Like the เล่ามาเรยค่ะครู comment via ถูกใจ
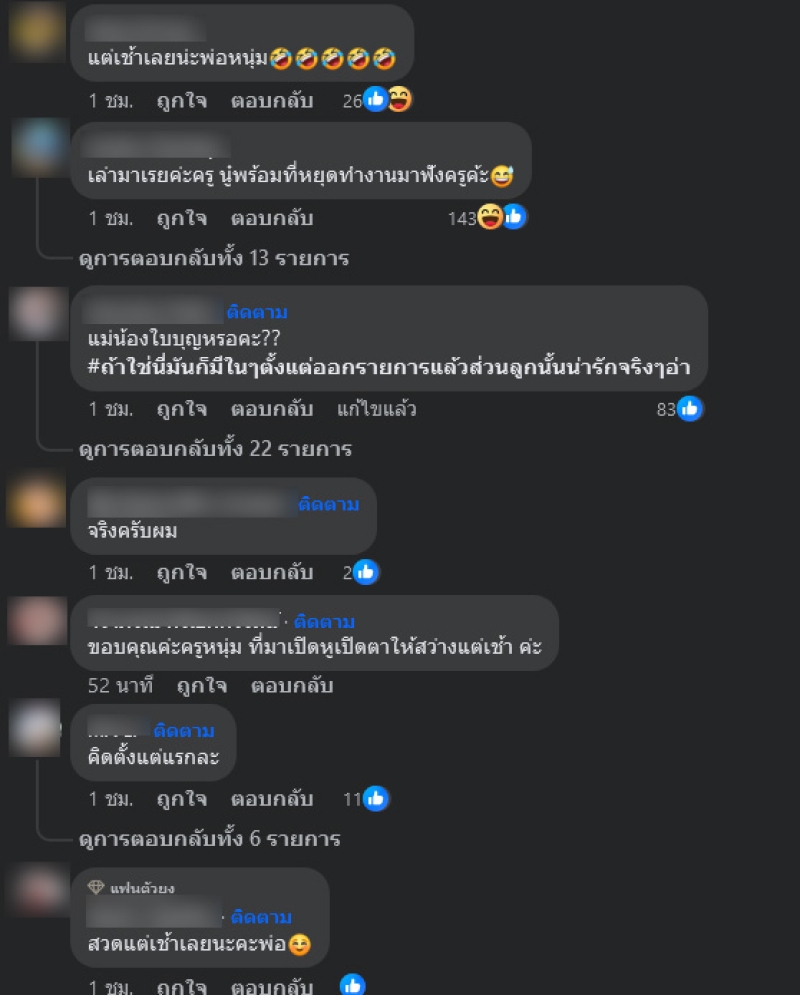The image size is (800, 995). pyautogui.click(x=182, y=218)
